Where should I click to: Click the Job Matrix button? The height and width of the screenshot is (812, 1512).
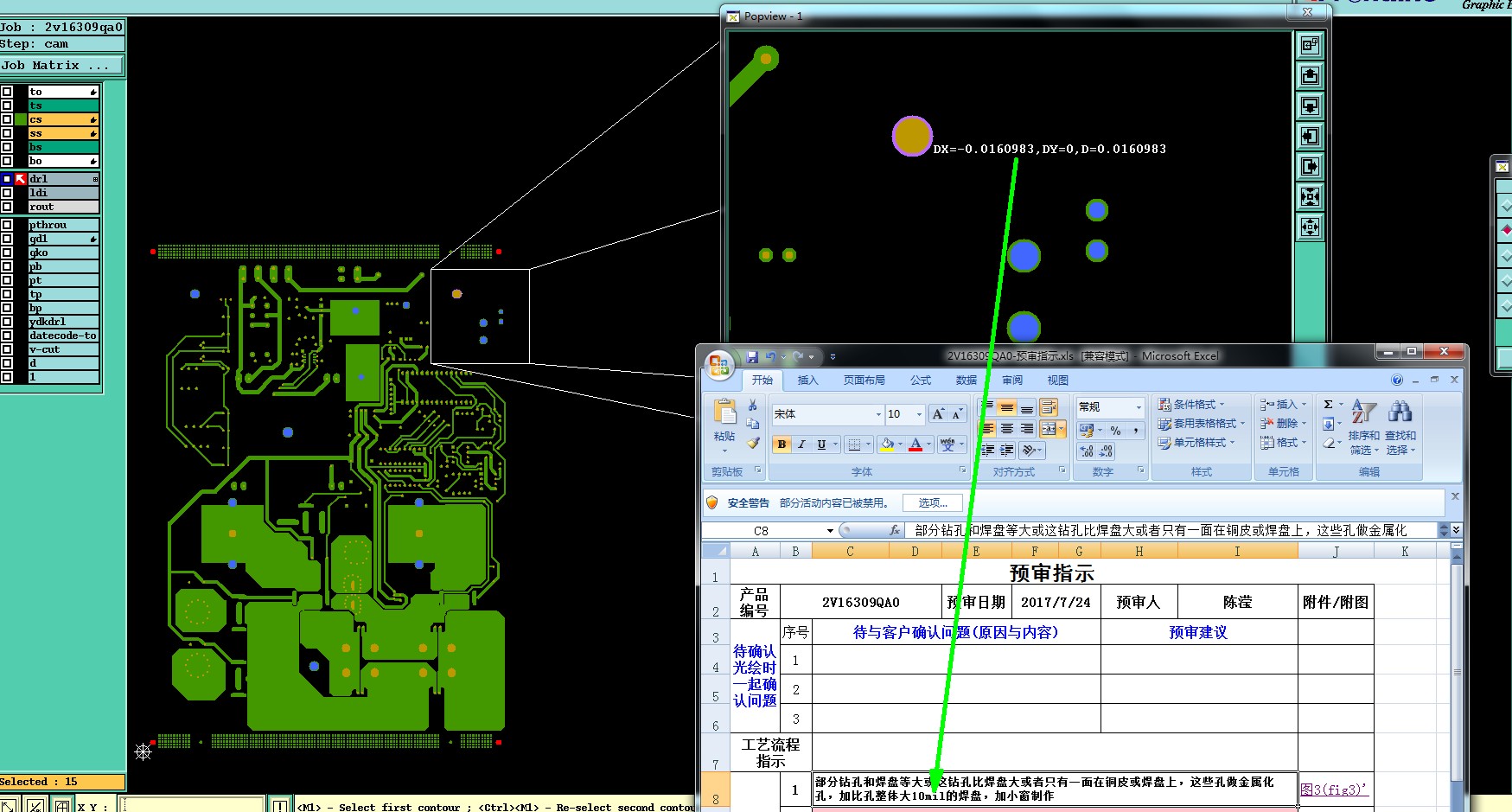(x=61, y=66)
